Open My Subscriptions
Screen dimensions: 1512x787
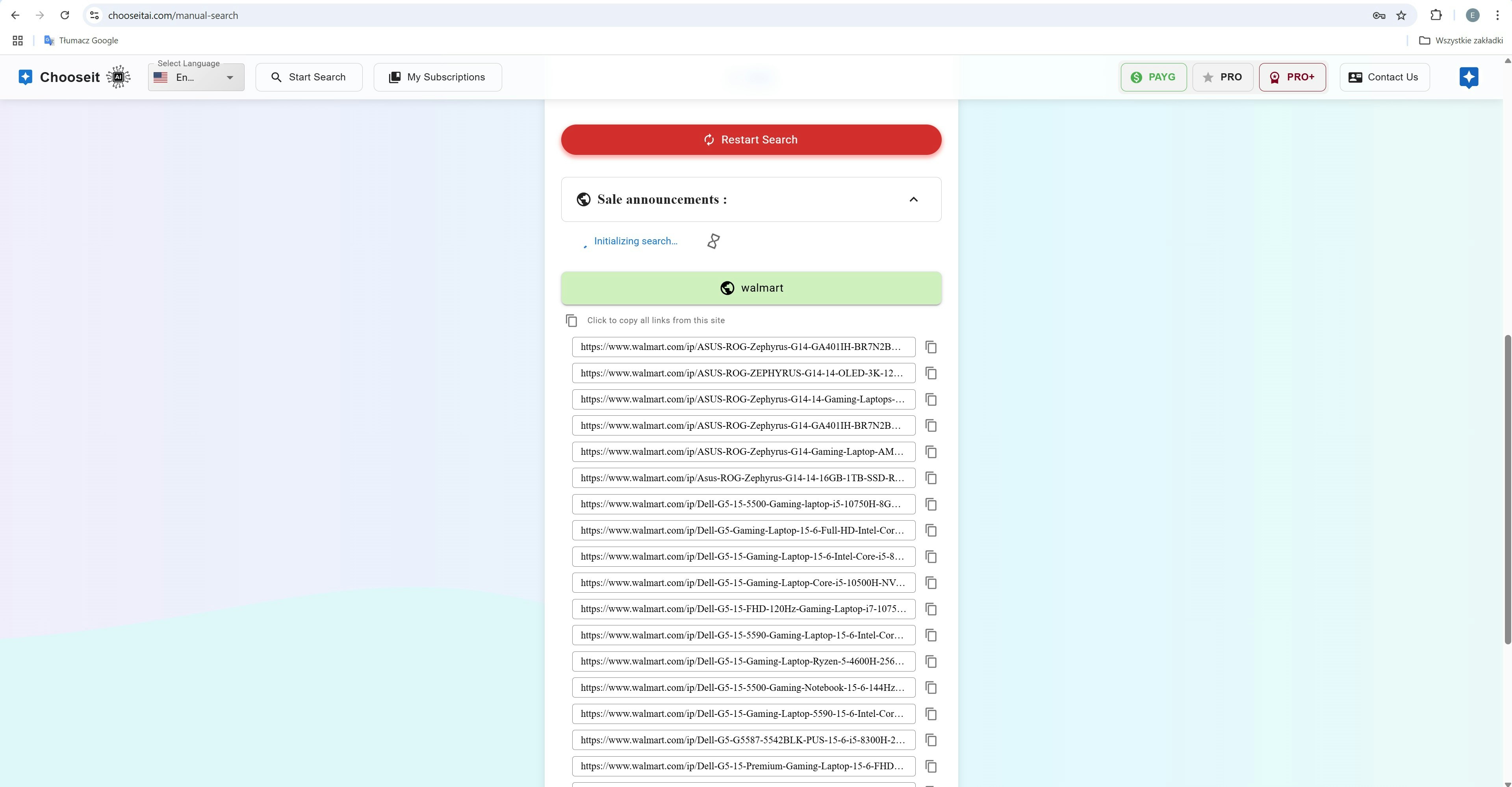click(x=437, y=78)
